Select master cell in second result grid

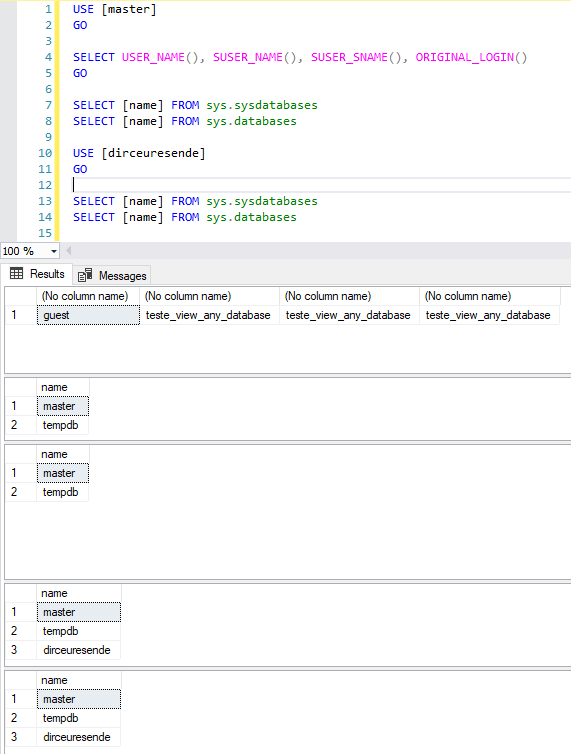pyautogui.click(x=63, y=406)
